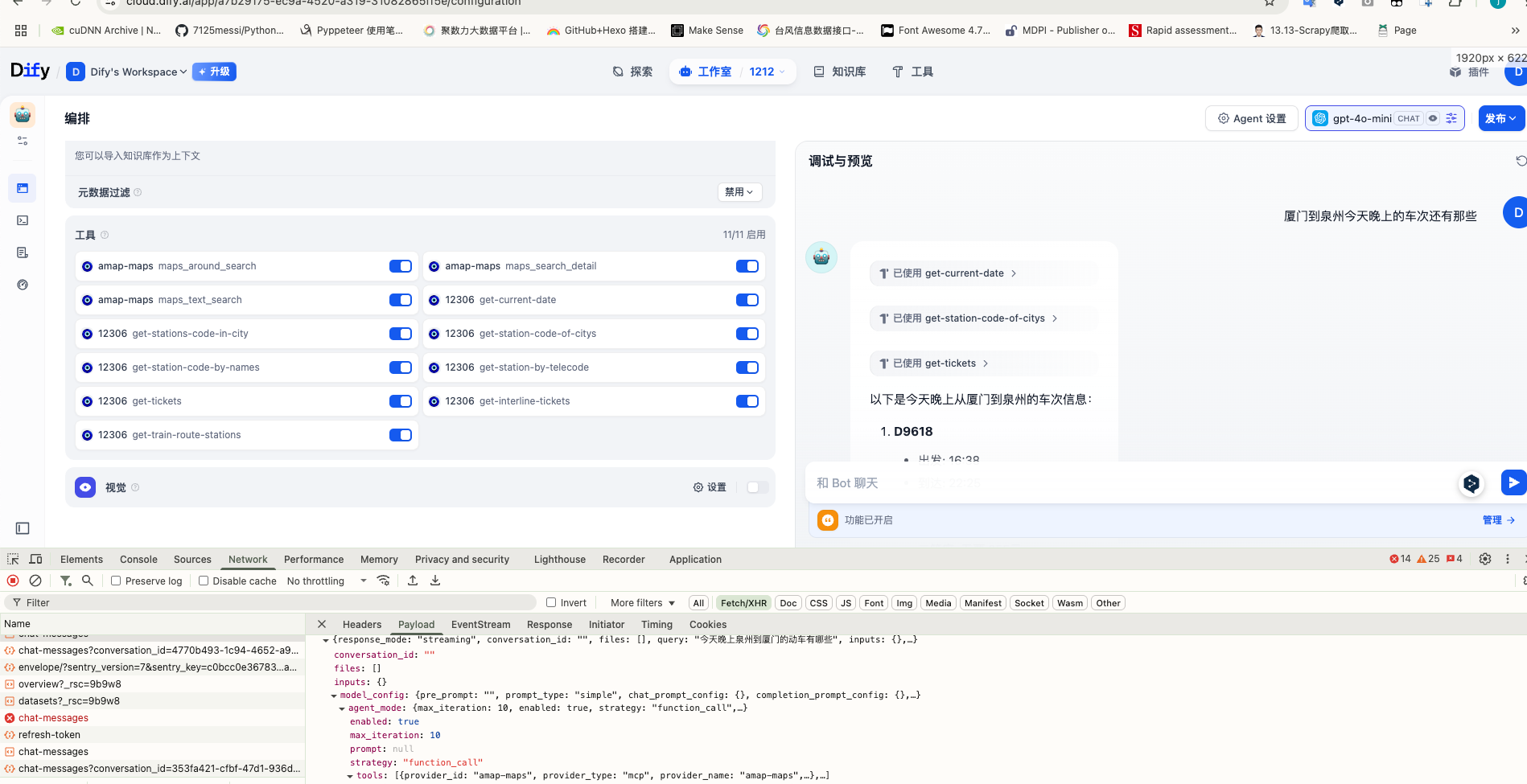The image size is (1527, 784).
Task: Open the chatbot app avatar icon in sidebar
Action: tap(23, 115)
